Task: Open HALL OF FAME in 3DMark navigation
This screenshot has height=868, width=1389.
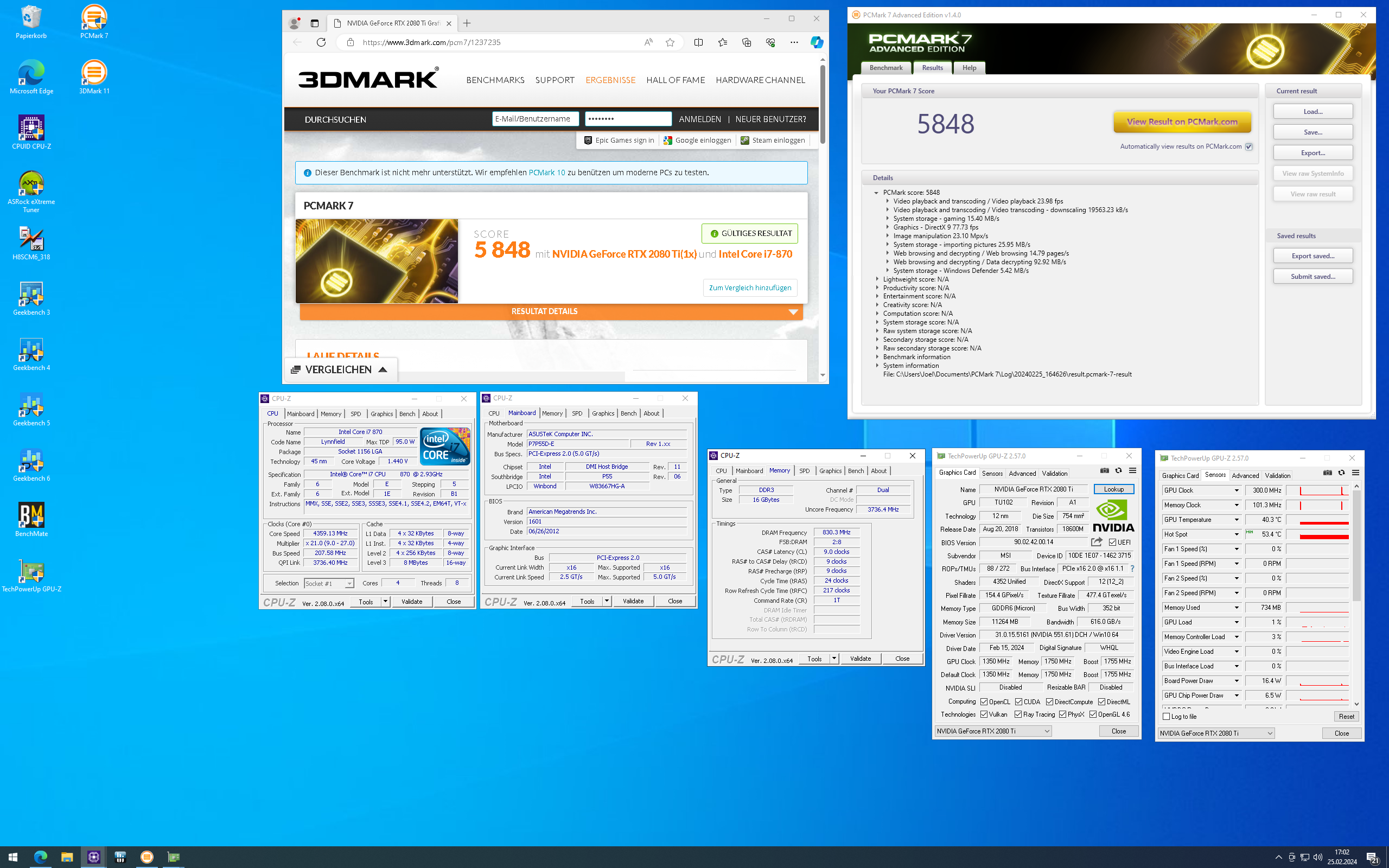Action: point(676,80)
